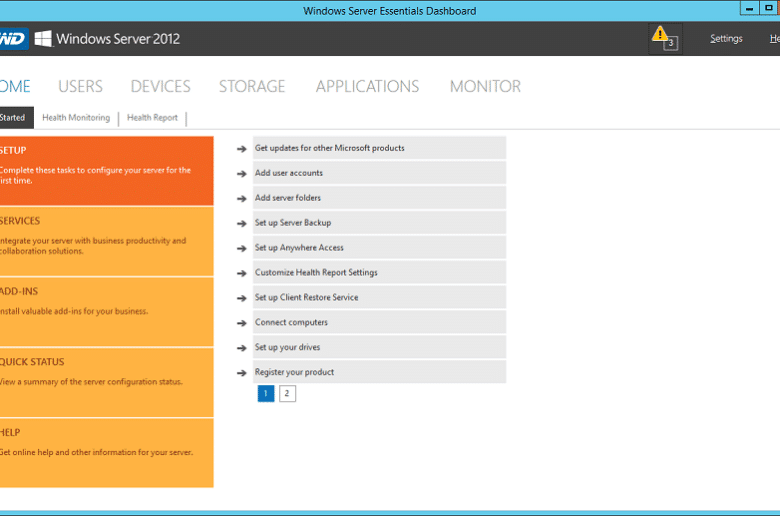Open Settings in the header
Screen dimensions: 780x516
click(x=726, y=38)
